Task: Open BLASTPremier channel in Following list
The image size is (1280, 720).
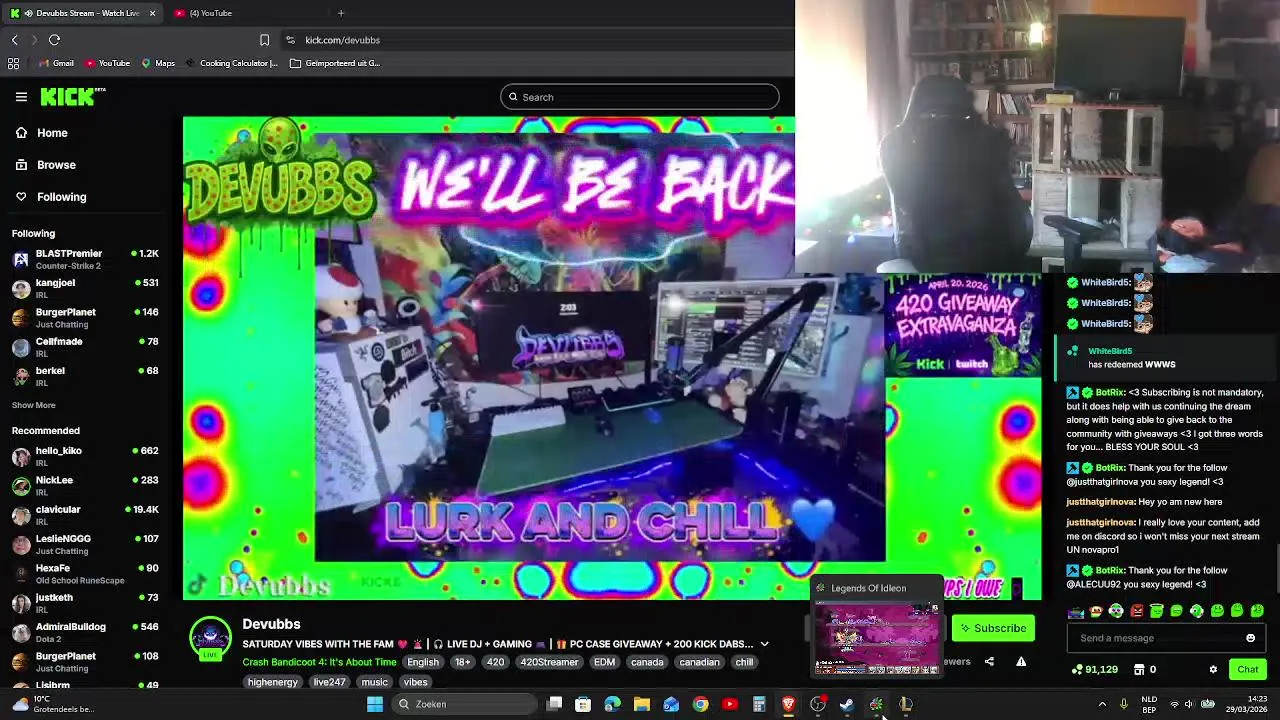Action: (85, 259)
